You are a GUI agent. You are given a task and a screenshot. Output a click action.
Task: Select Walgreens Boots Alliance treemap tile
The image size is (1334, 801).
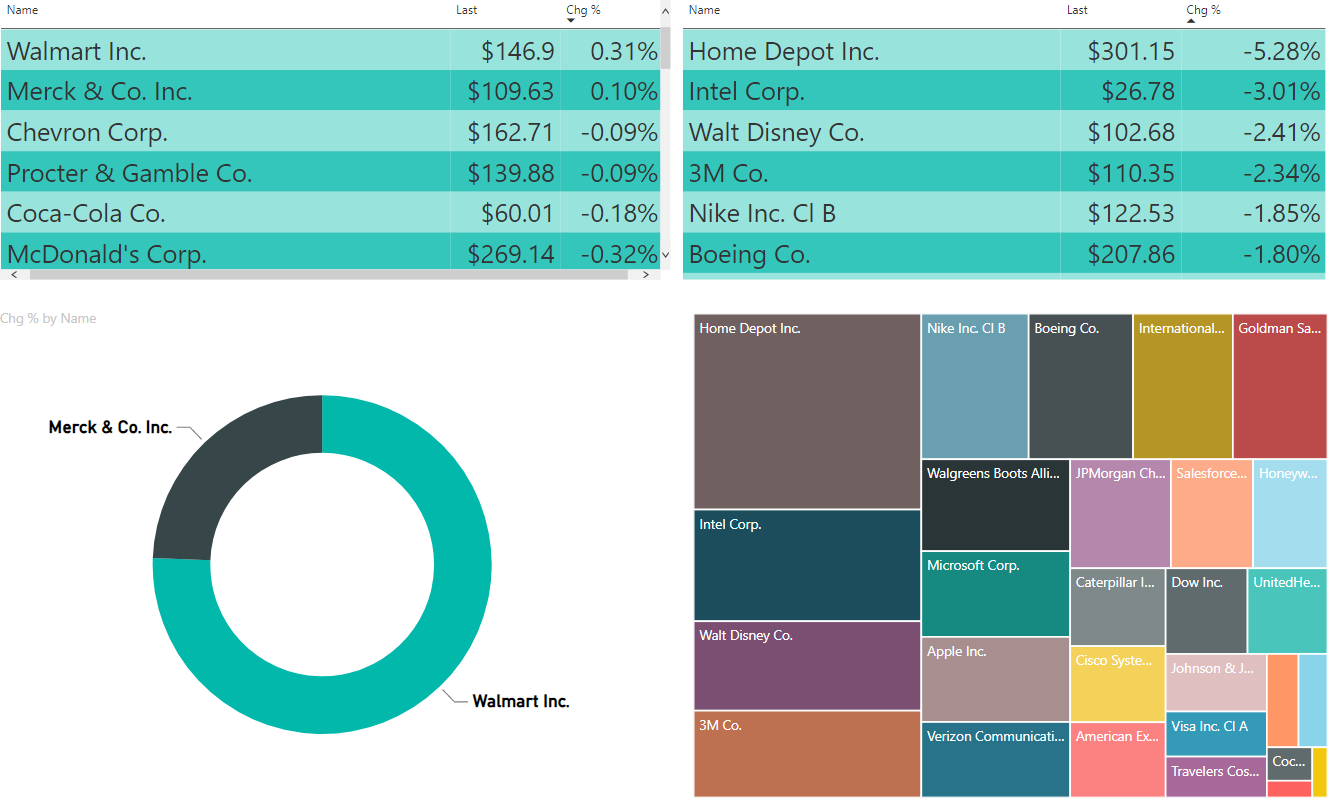995,505
